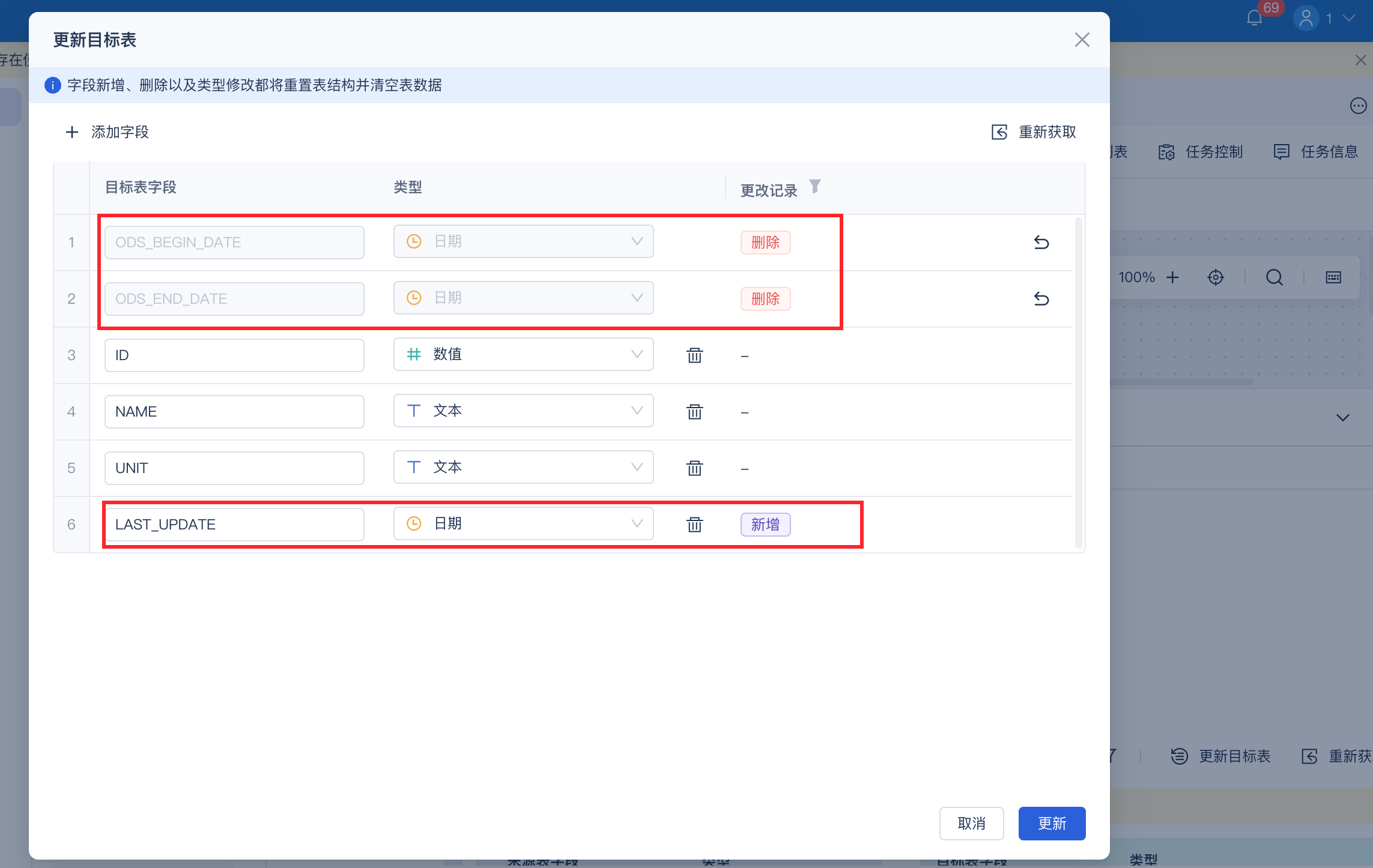Filter the change record column

[x=815, y=187]
